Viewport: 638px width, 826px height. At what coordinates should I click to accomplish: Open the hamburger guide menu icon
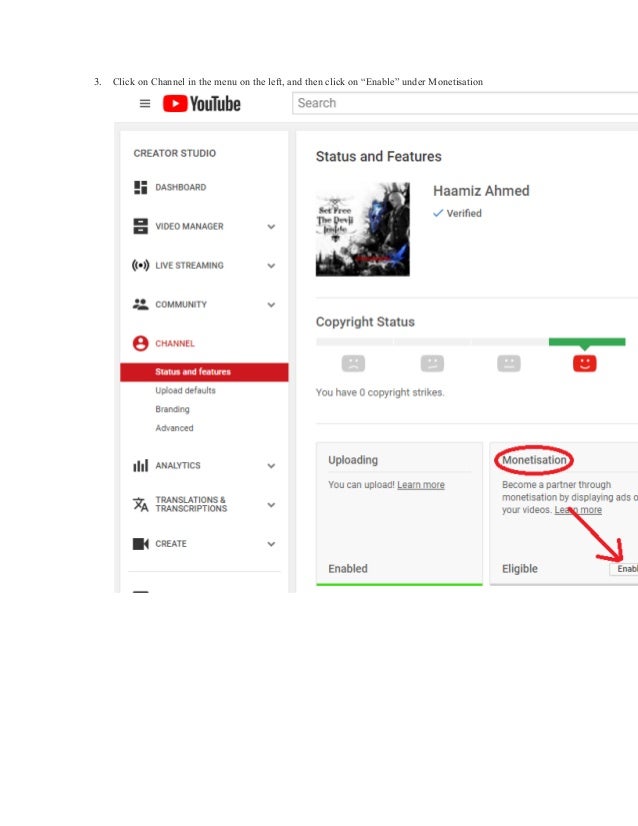(x=145, y=104)
